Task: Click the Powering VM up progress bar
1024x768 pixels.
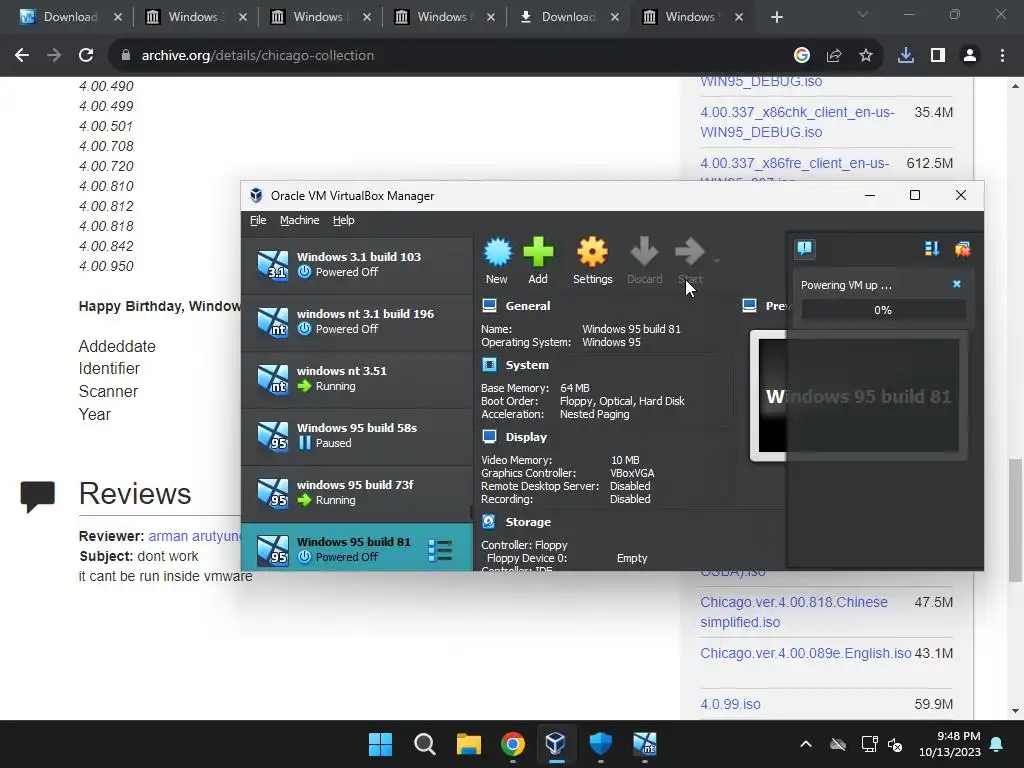Action: [x=883, y=310]
